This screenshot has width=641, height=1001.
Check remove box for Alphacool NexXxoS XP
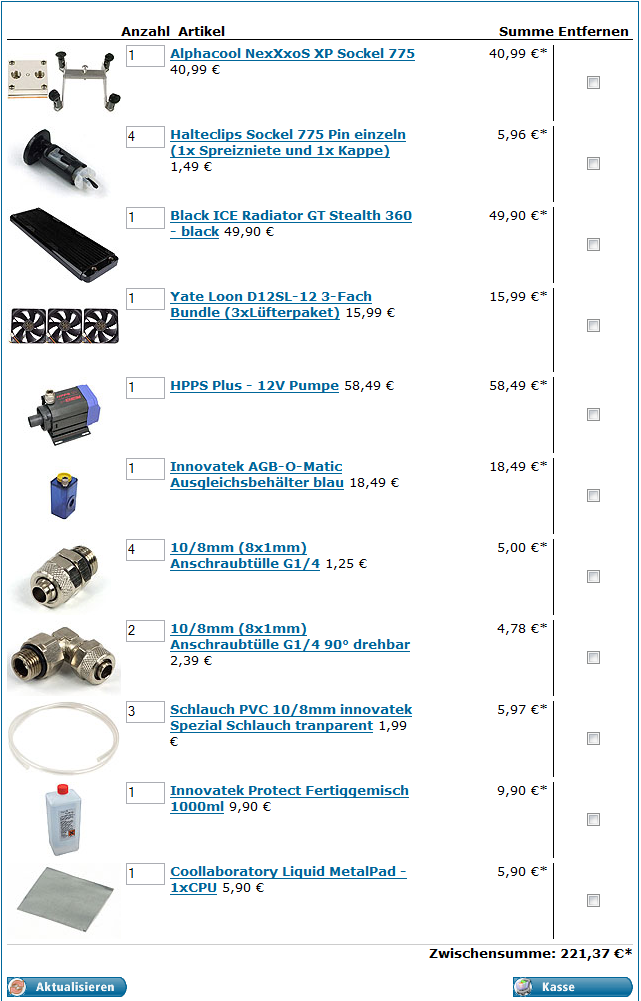pos(594,82)
